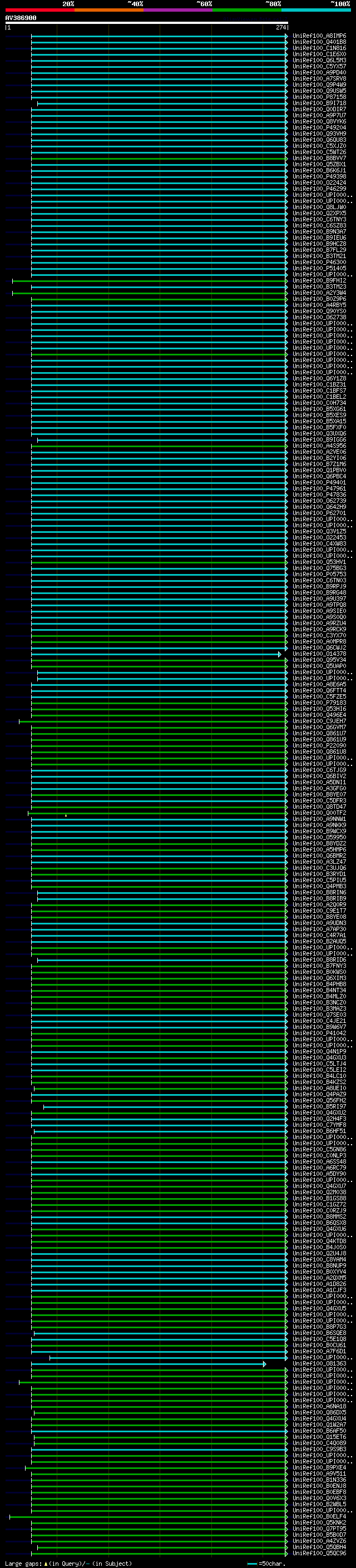356x1568 pixels.
Task: Click label UniRef100_P22090
Action: pos(319,746)
